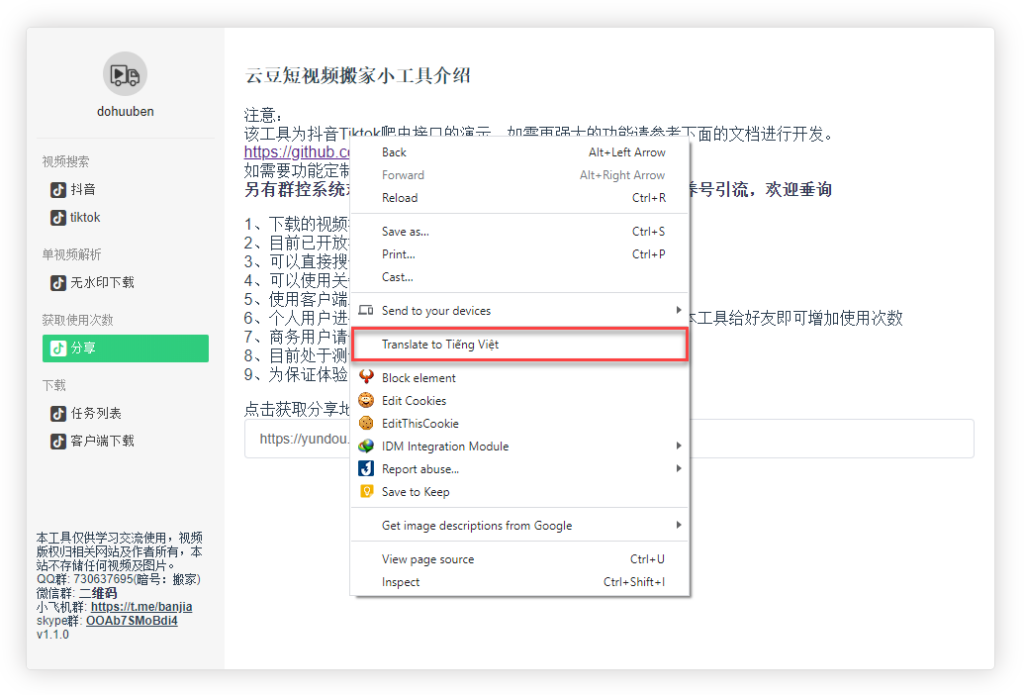The image size is (1024, 695).
Task: Click the icon beside 无水印下载
Action: pyautogui.click(x=58, y=283)
